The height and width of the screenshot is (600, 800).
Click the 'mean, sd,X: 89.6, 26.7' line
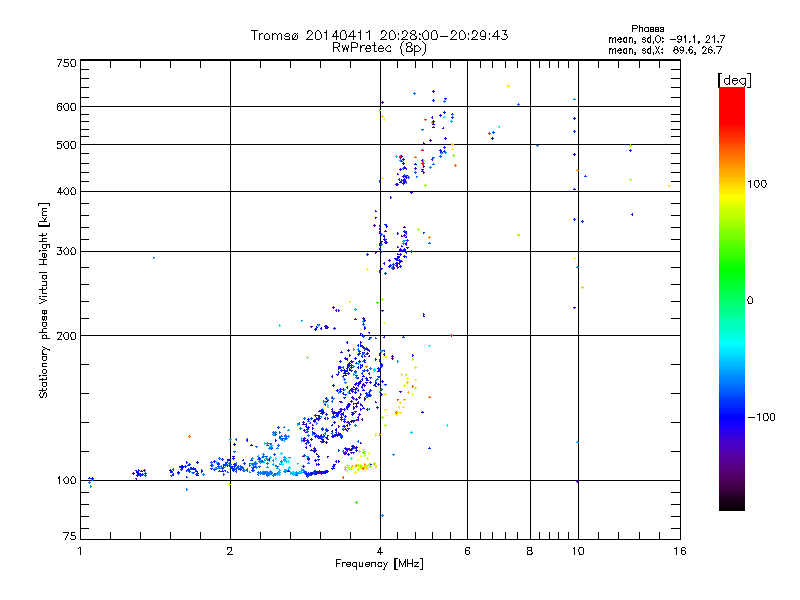(x=665, y=50)
